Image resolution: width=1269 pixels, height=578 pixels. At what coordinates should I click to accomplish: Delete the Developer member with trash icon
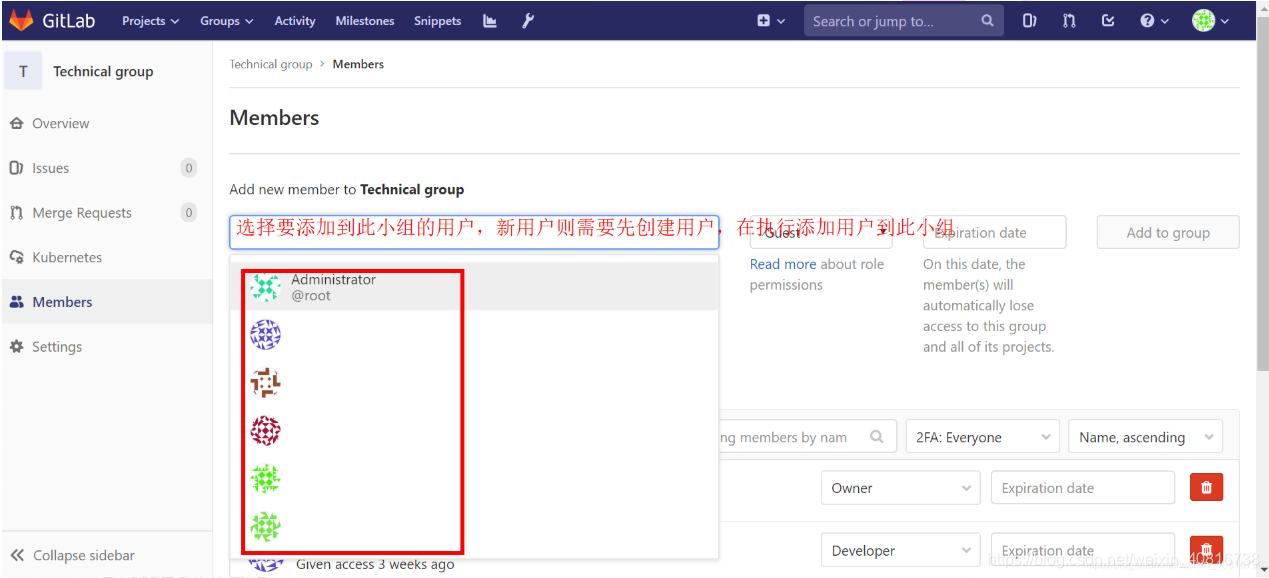tap(1206, 550)
